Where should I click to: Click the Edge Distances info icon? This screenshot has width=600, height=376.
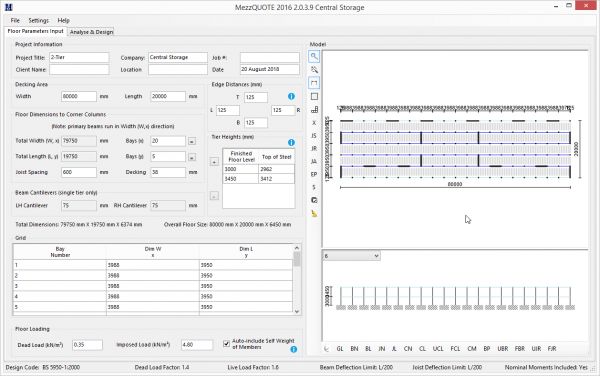pos(291,96)
